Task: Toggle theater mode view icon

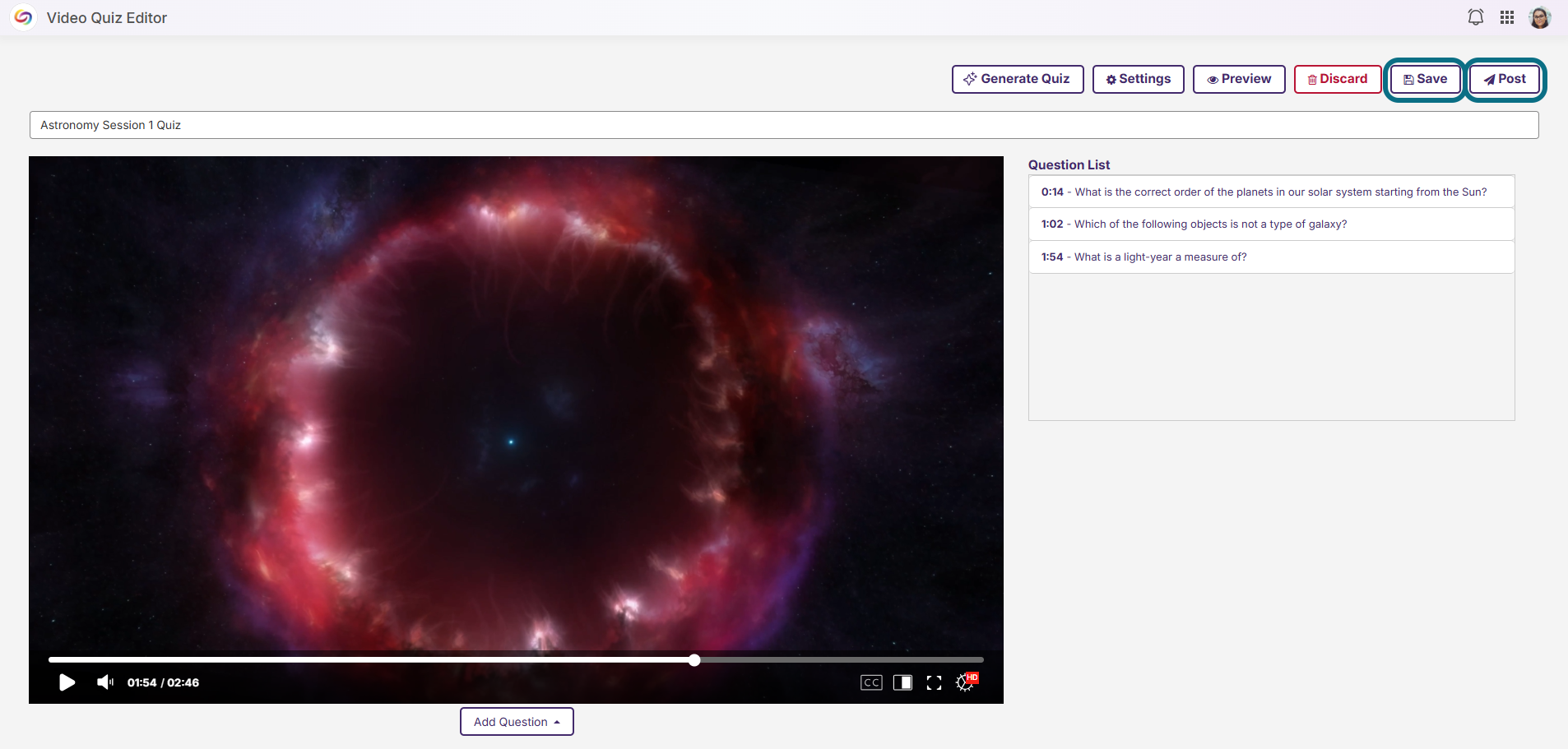Action: pos(902,682)
